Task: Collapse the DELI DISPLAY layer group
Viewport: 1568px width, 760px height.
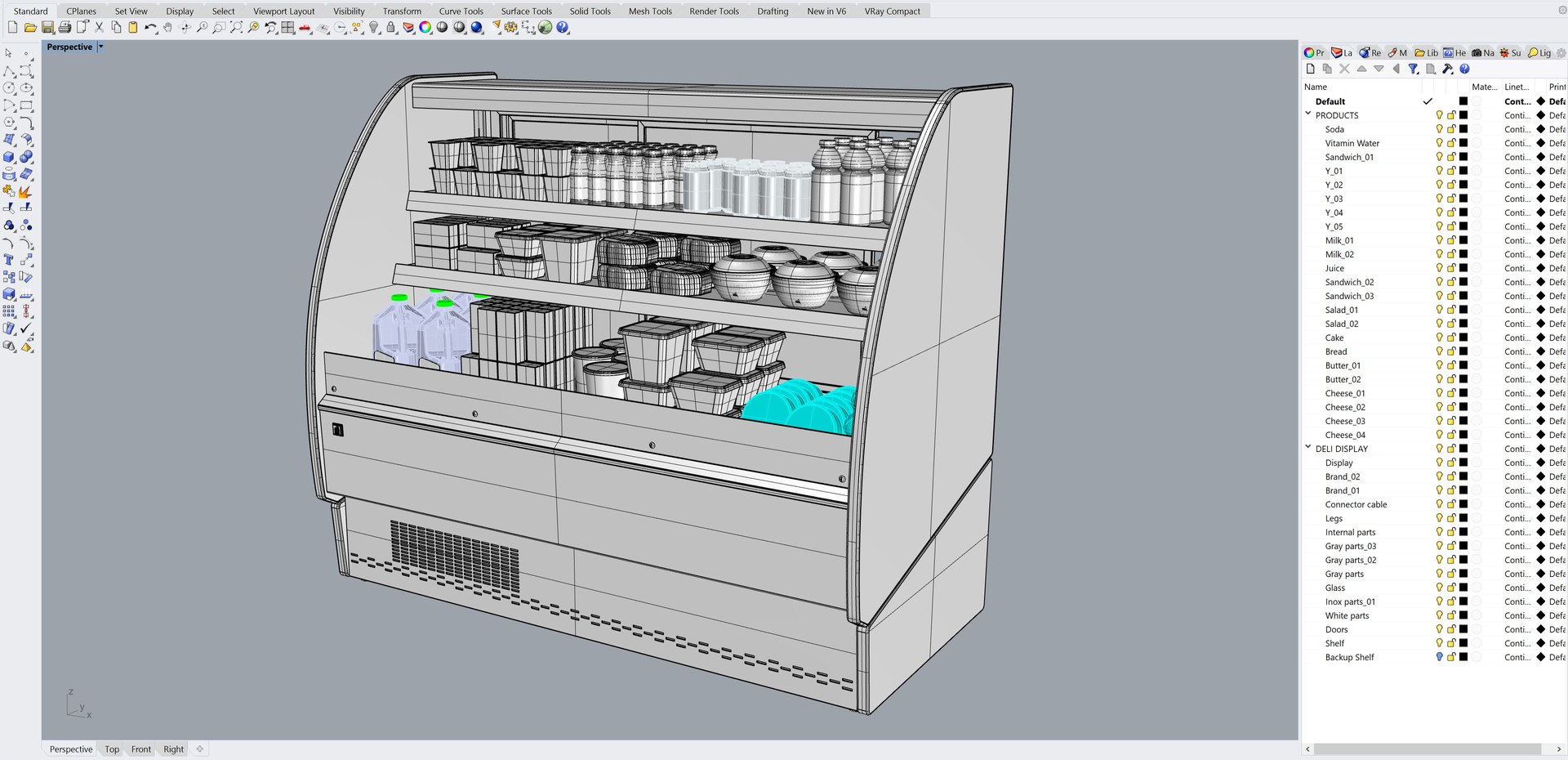Action: pyautogui.click(x=1308, y=448)
